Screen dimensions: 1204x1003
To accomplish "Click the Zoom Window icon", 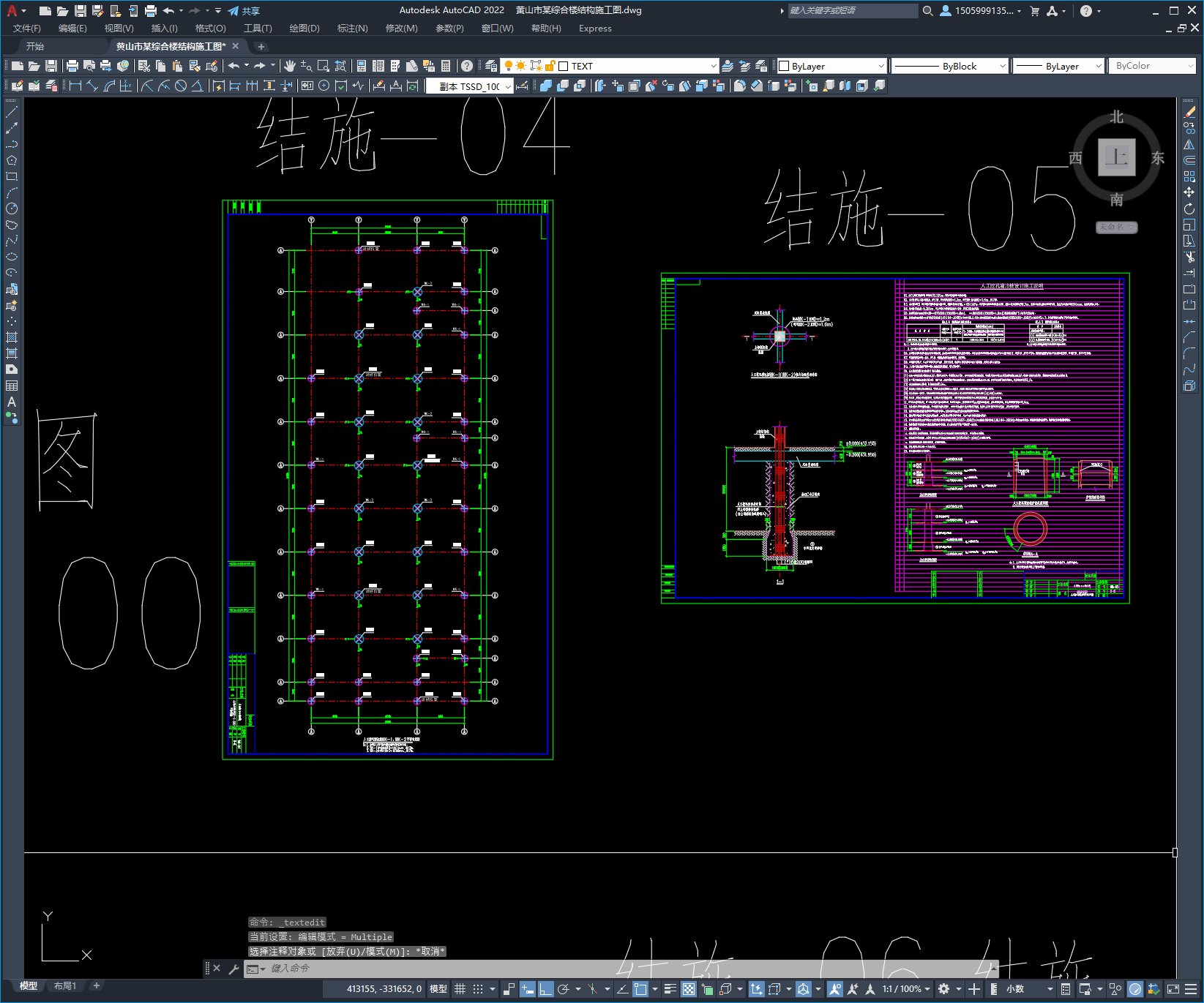I will coord(323,66).
